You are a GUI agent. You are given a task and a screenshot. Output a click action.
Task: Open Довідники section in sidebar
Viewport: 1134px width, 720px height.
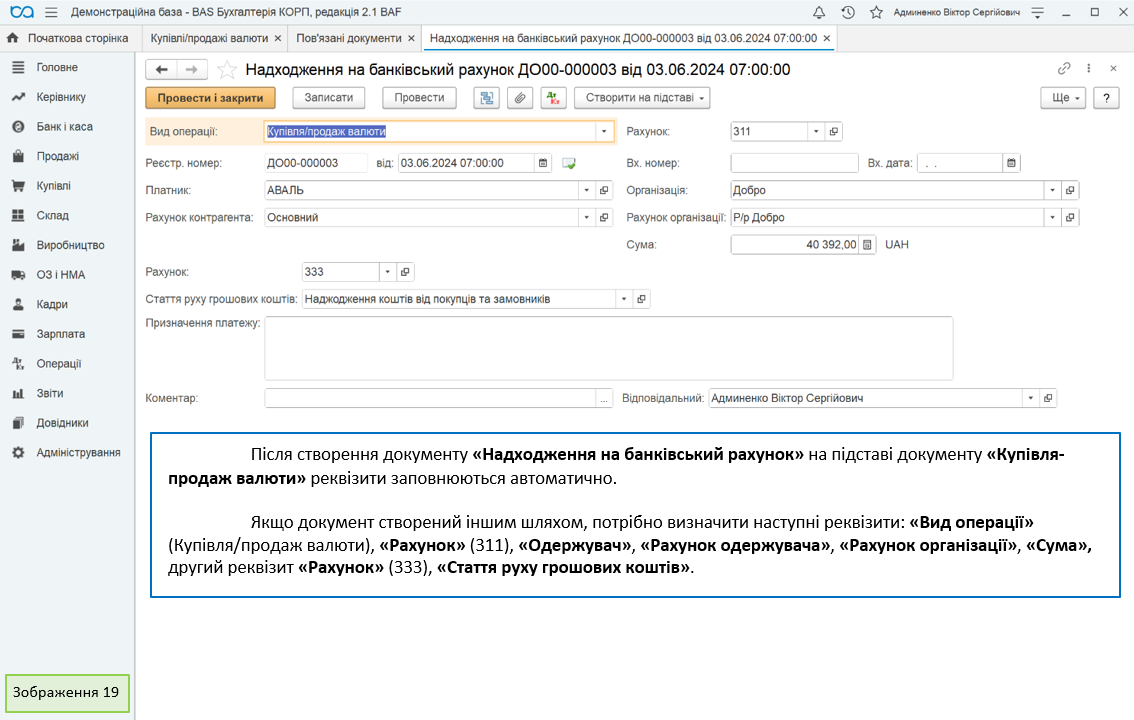click(x=62, y=423)
